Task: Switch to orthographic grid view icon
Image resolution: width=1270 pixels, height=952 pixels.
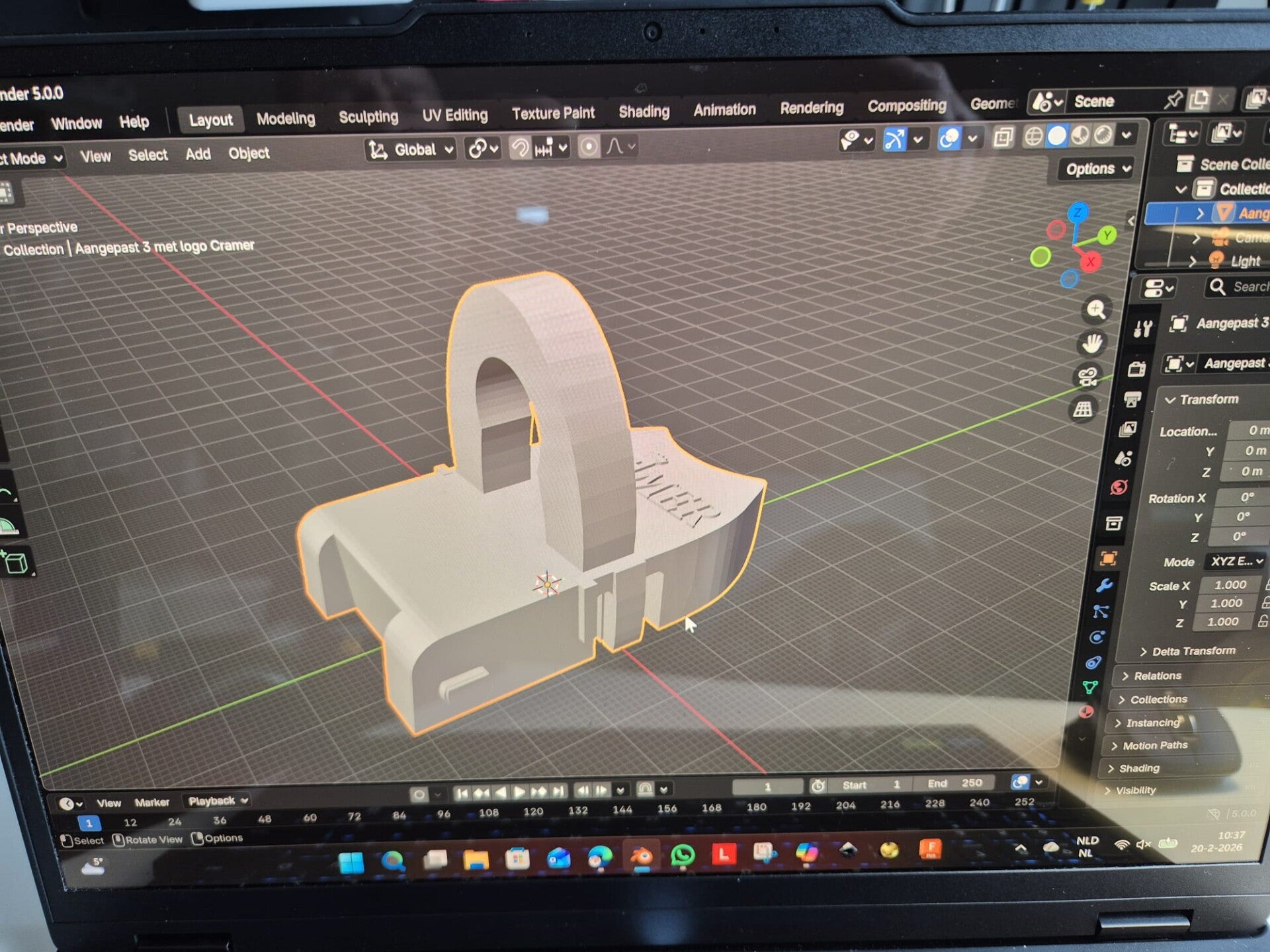Action: (1083, 410)
